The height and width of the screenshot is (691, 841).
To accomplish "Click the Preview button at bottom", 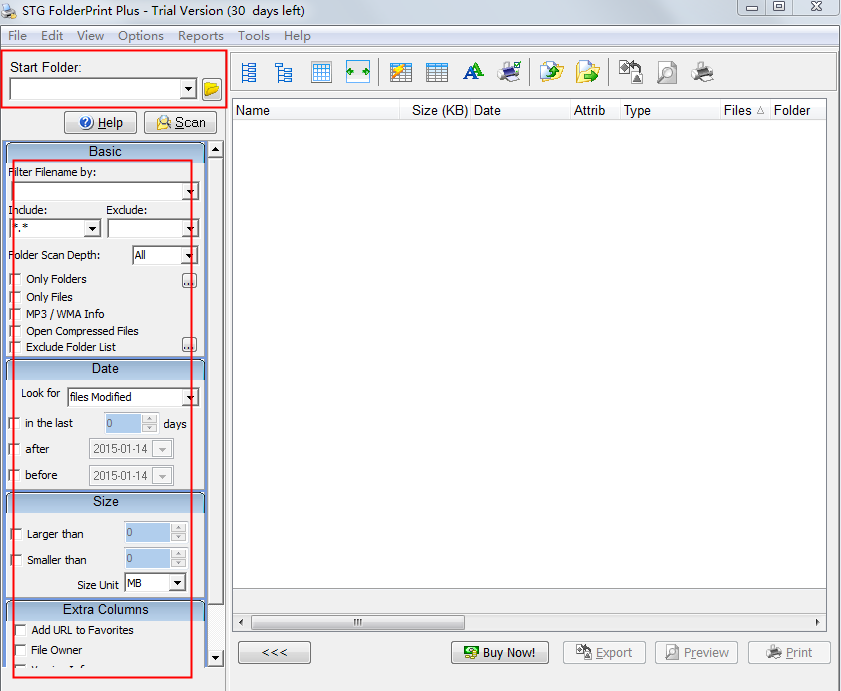I will [696, 652].
